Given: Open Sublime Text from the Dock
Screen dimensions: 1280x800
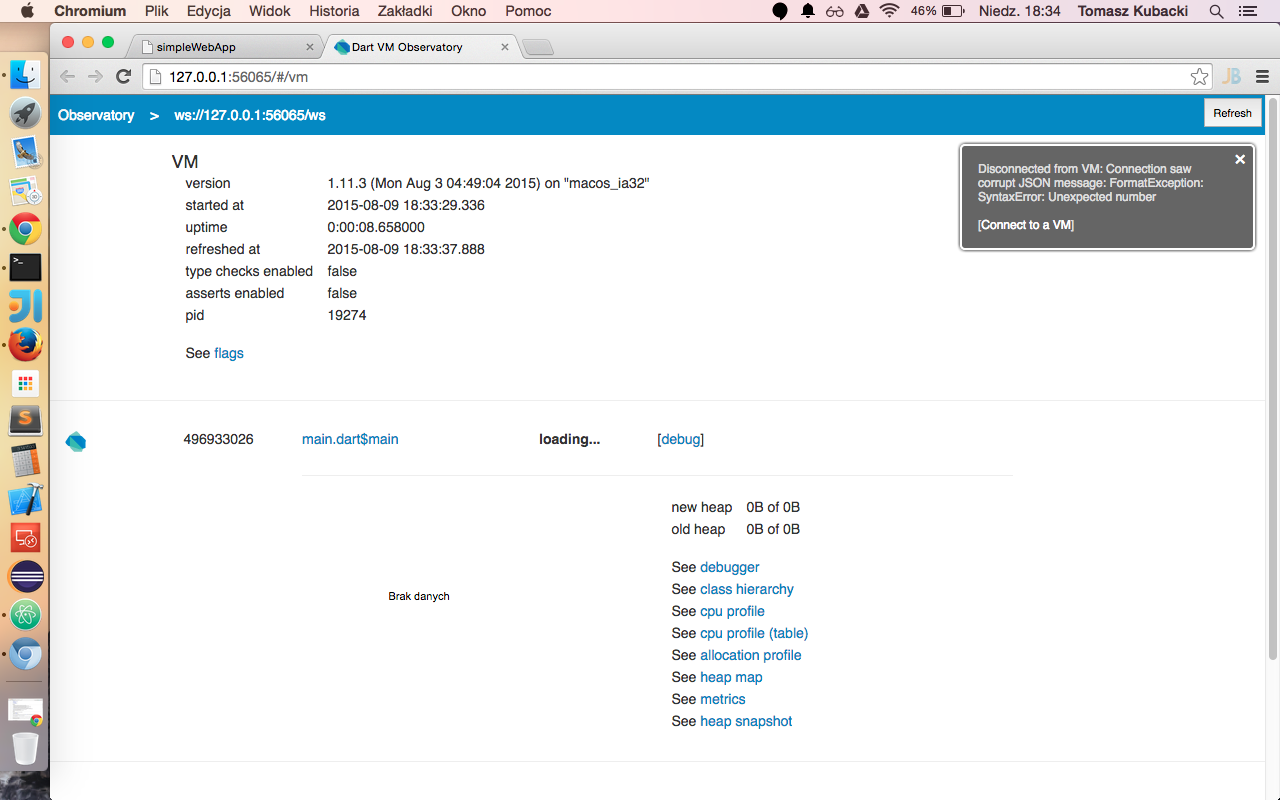Looking at the screenshot, I should pos(25,421).
